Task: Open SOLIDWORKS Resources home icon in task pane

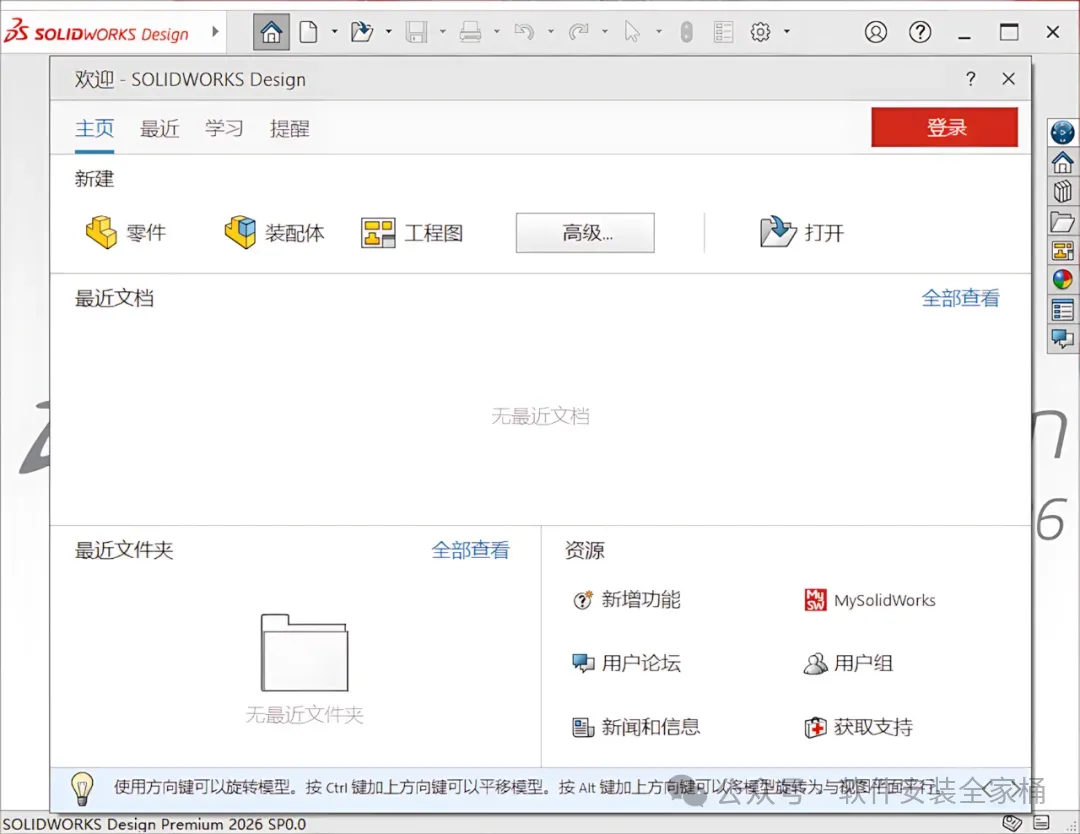Action: tap(1062, 163)
